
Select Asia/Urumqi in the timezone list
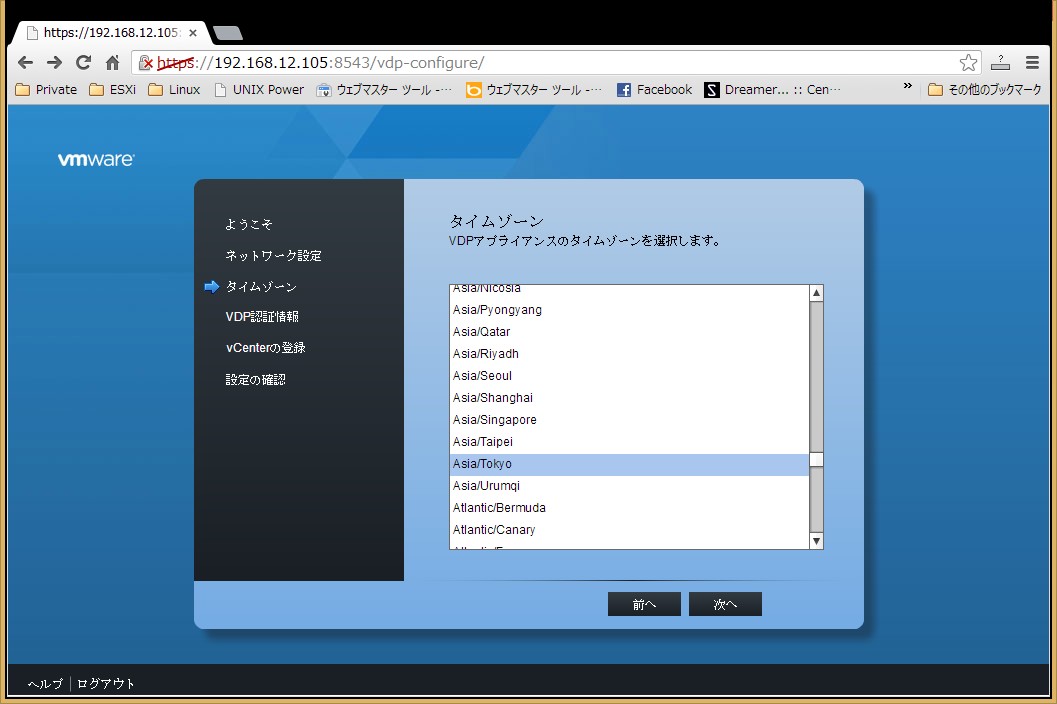coord(630,486)
